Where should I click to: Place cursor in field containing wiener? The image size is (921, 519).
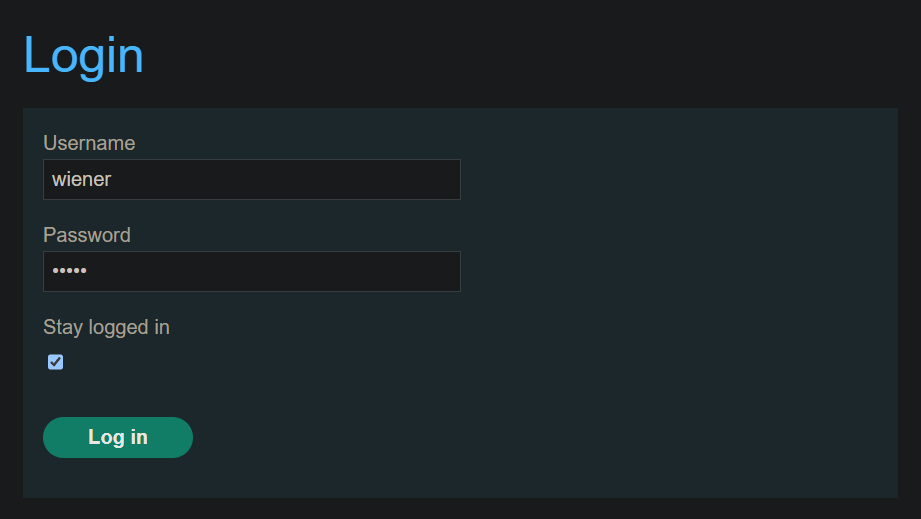coord(251,180)
